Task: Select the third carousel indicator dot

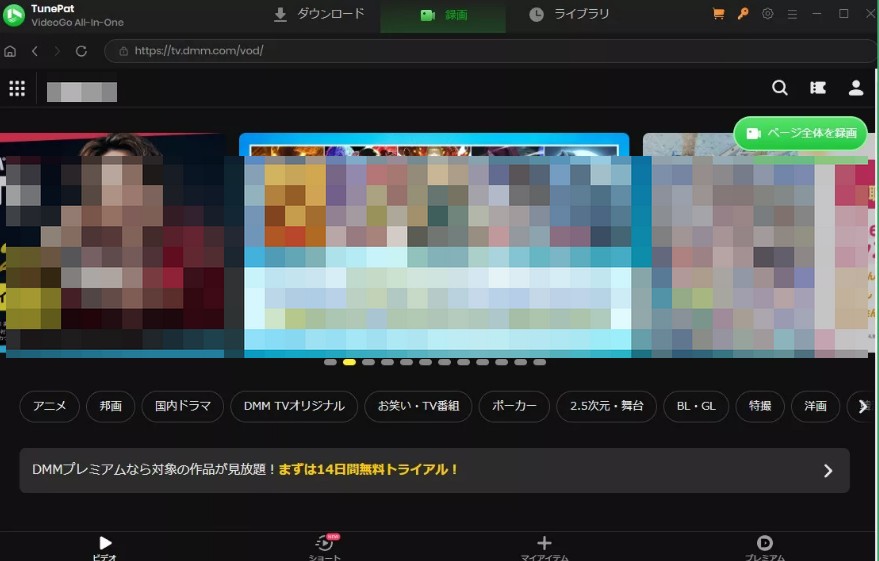Action: point(368,362)
